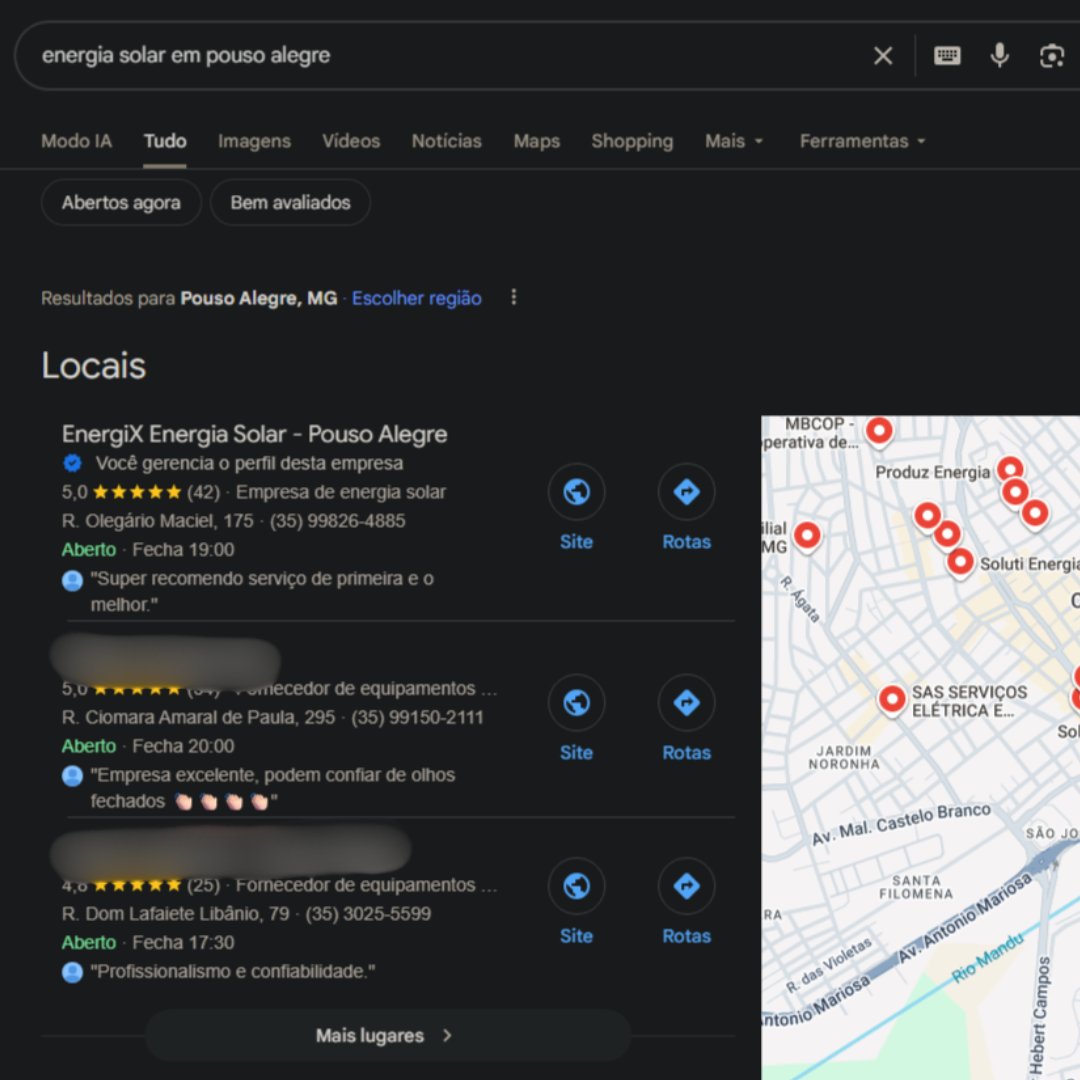Click the SAS Serviços Elétrica map pin

click(892, 700)
